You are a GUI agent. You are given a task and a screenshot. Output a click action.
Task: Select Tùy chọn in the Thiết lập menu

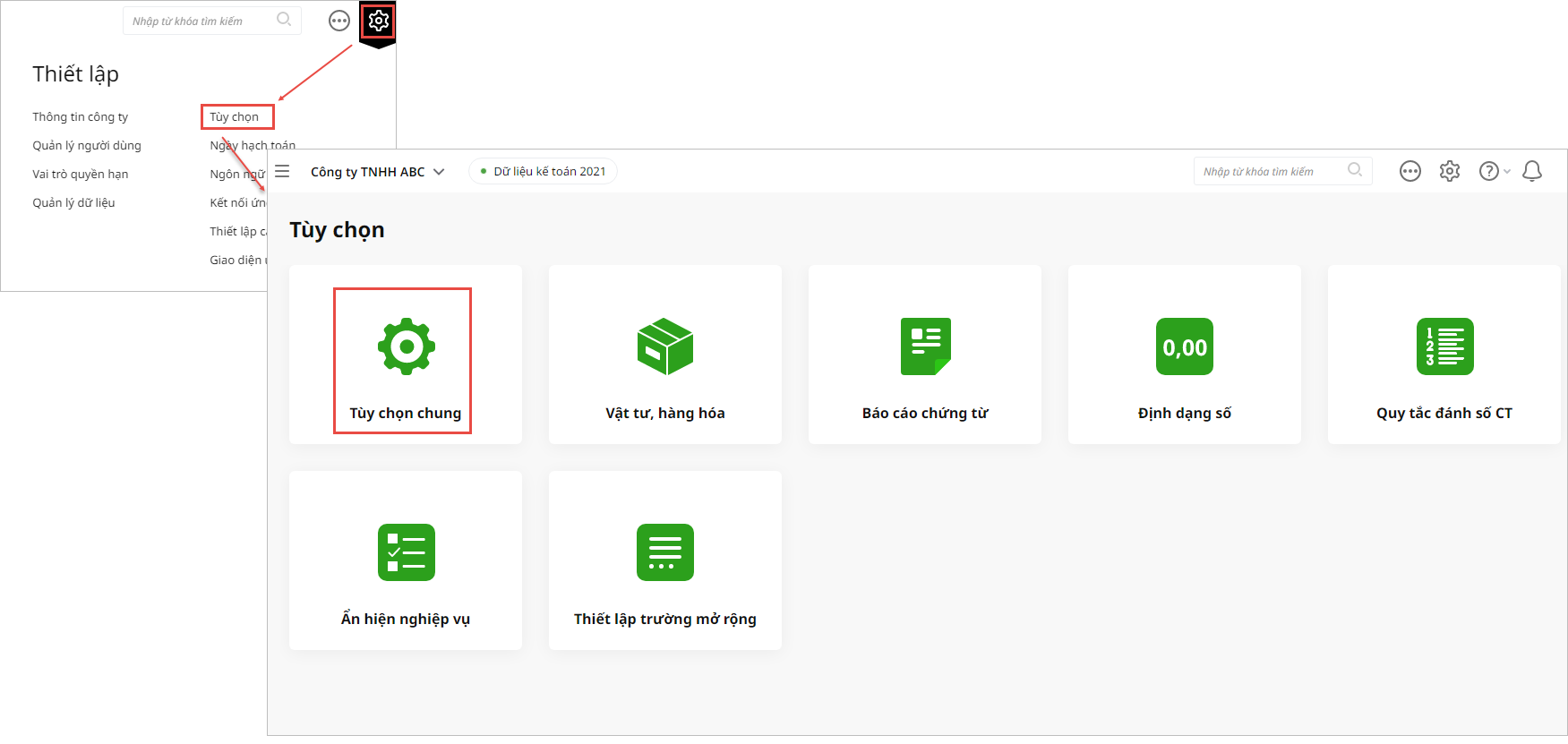coord(235,117)
